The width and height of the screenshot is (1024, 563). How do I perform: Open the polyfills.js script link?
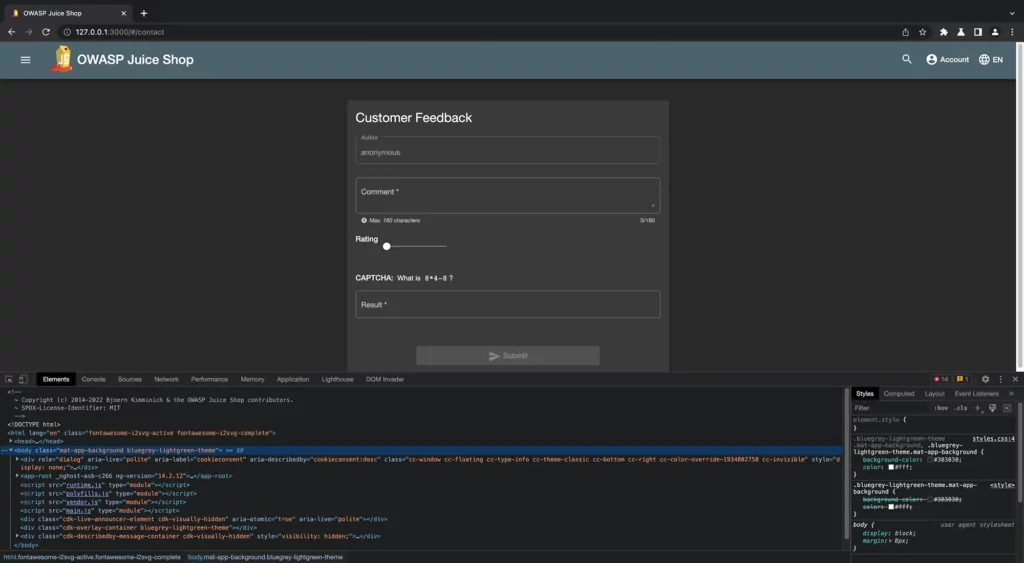87,494
